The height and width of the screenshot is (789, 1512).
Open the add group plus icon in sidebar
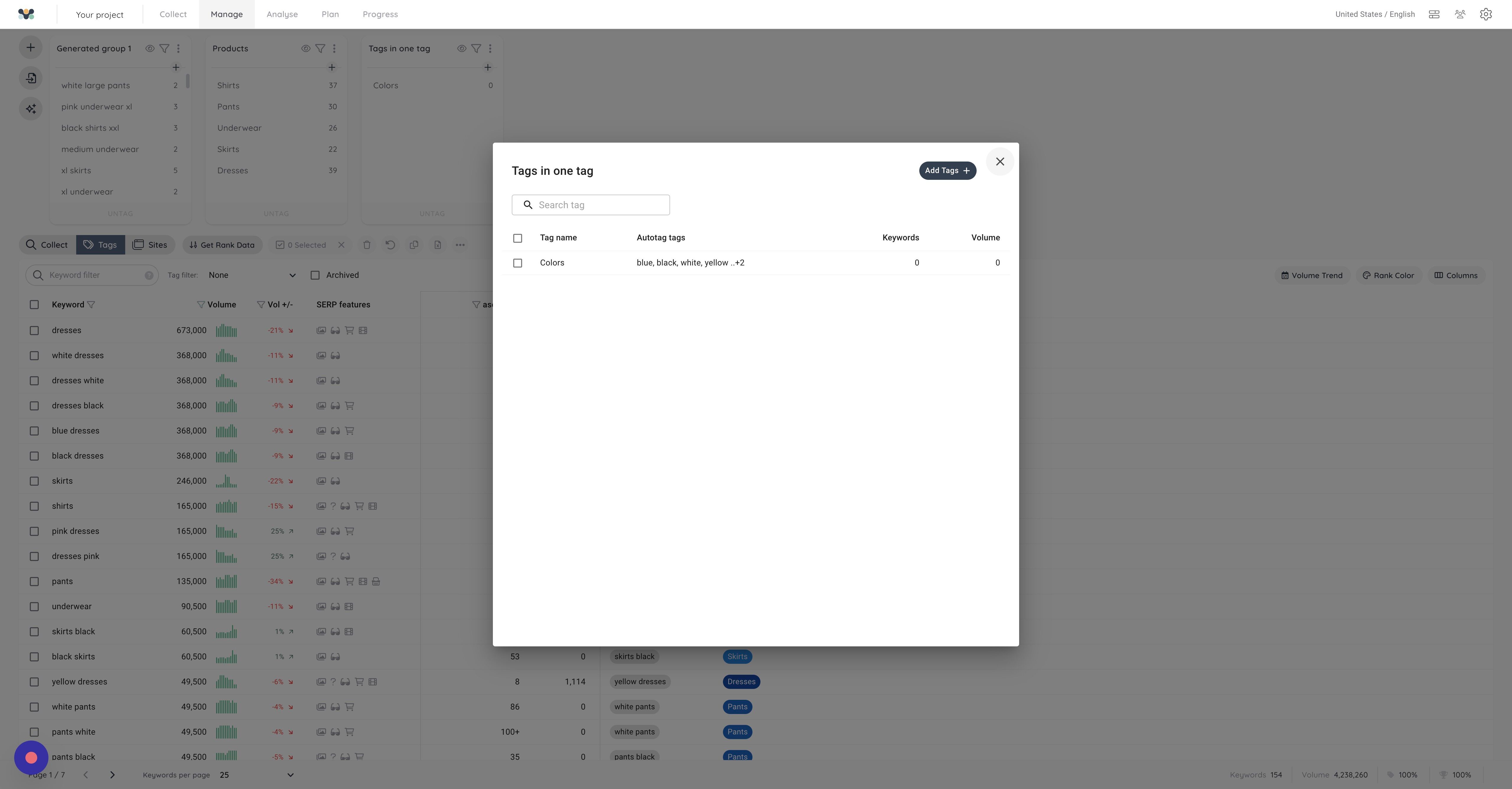pos(30,48)
